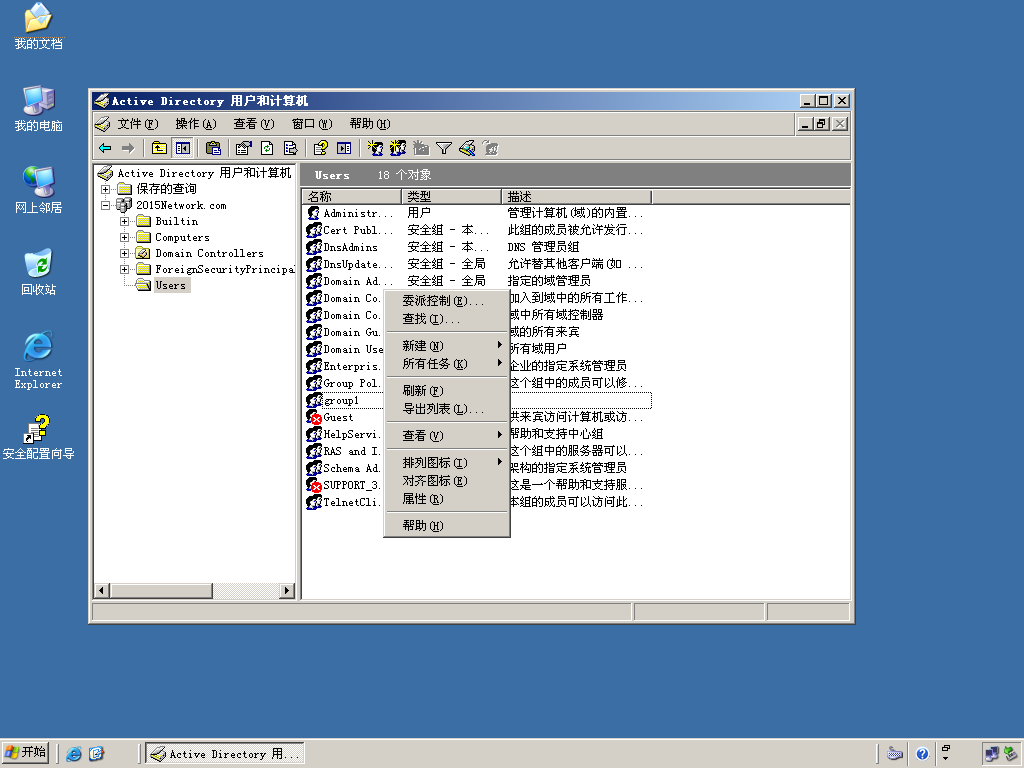The height and width of the screenshot is (768, 1024).
Task: Choose 刷新 from the context menu
Action: pyautogui.click(x=447, y=391)
